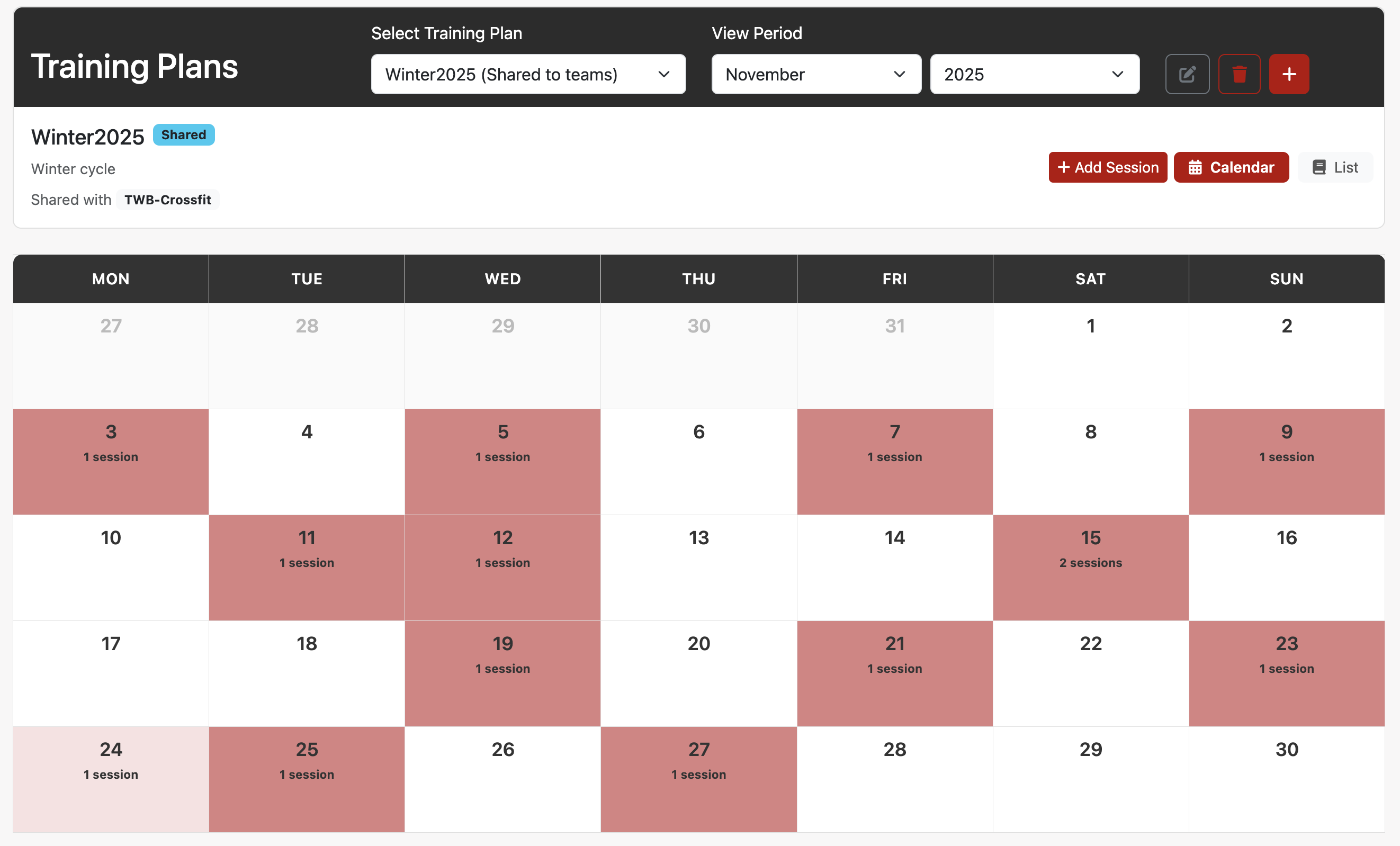Switch to Calendar view
Image resolution: width=1400 pixels, height=846 pixels.
point(1231,167)
